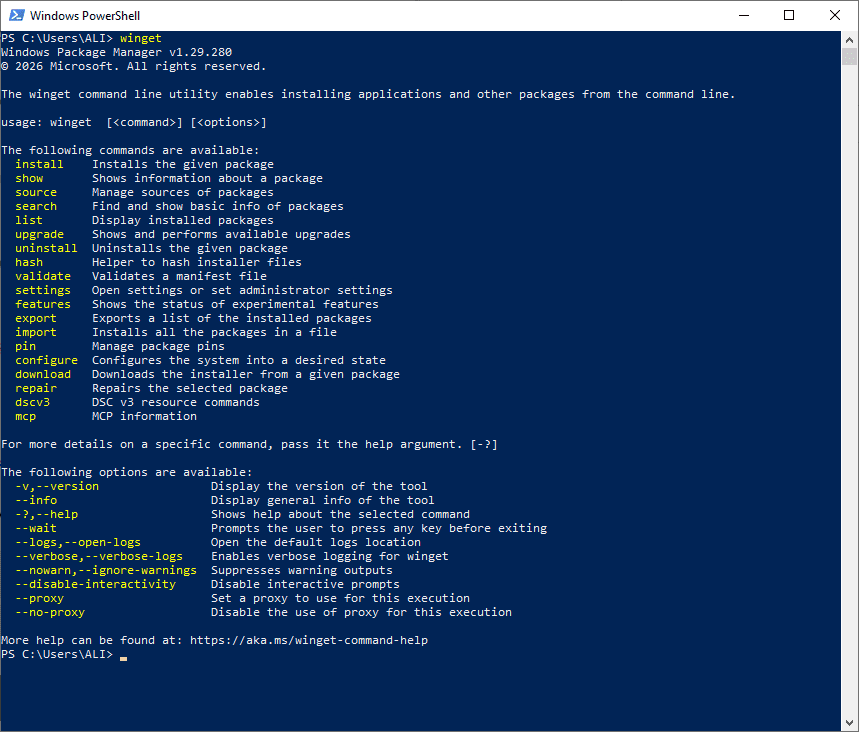Click the 'search' command name
Image resolution: width=859 pixels, height=732 pixels.
36,206
